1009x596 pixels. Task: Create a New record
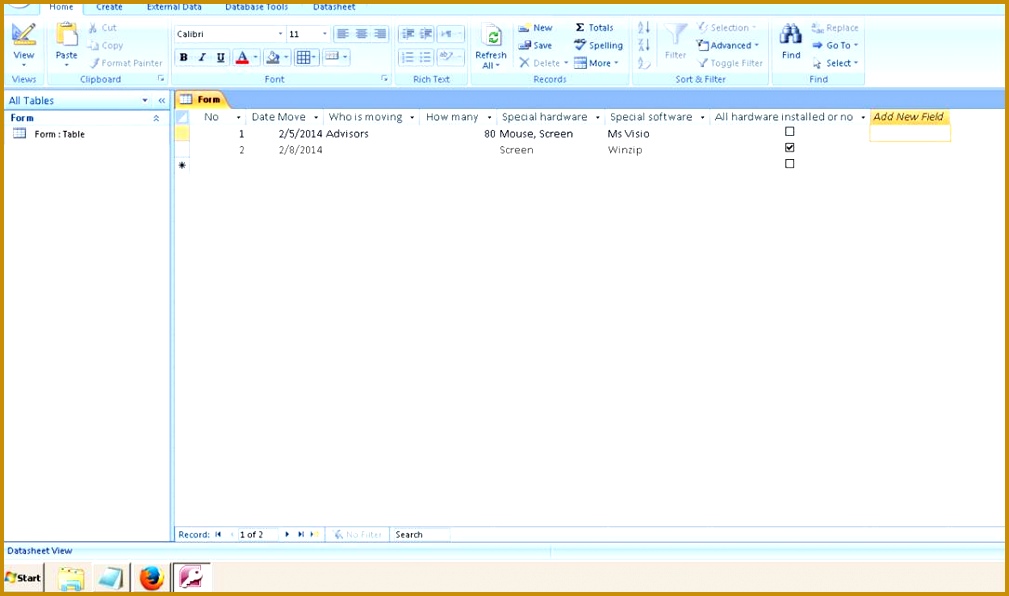tap(535, 28)
